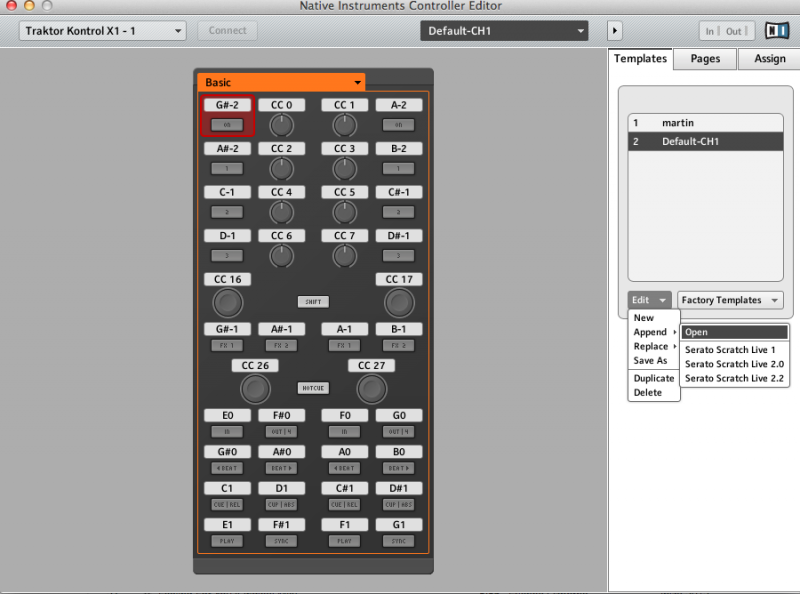Click the CUE REL button under C#1
The image size is (800, 594).
(x=344, y=505)
